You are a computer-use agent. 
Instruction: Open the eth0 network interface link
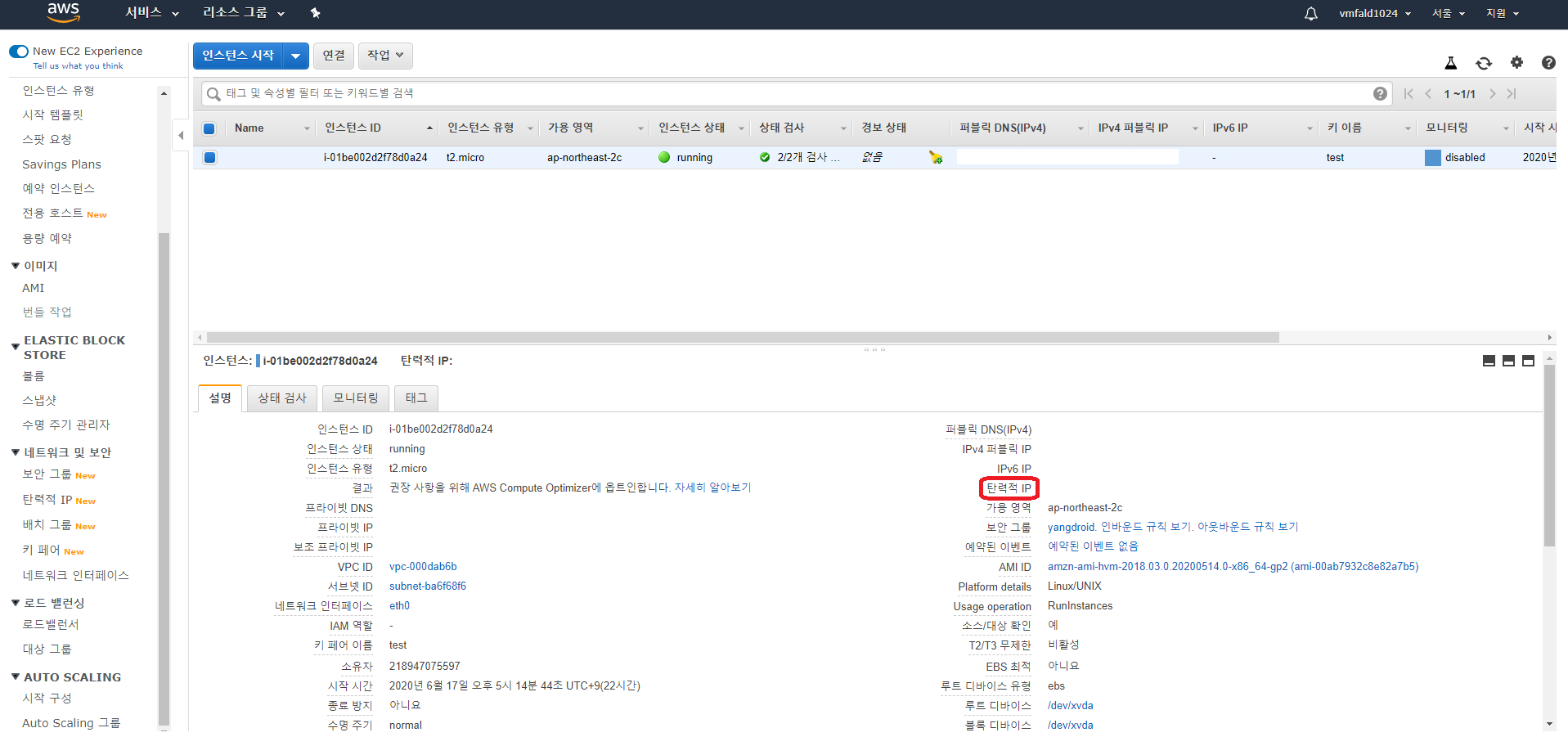point(399,606)
